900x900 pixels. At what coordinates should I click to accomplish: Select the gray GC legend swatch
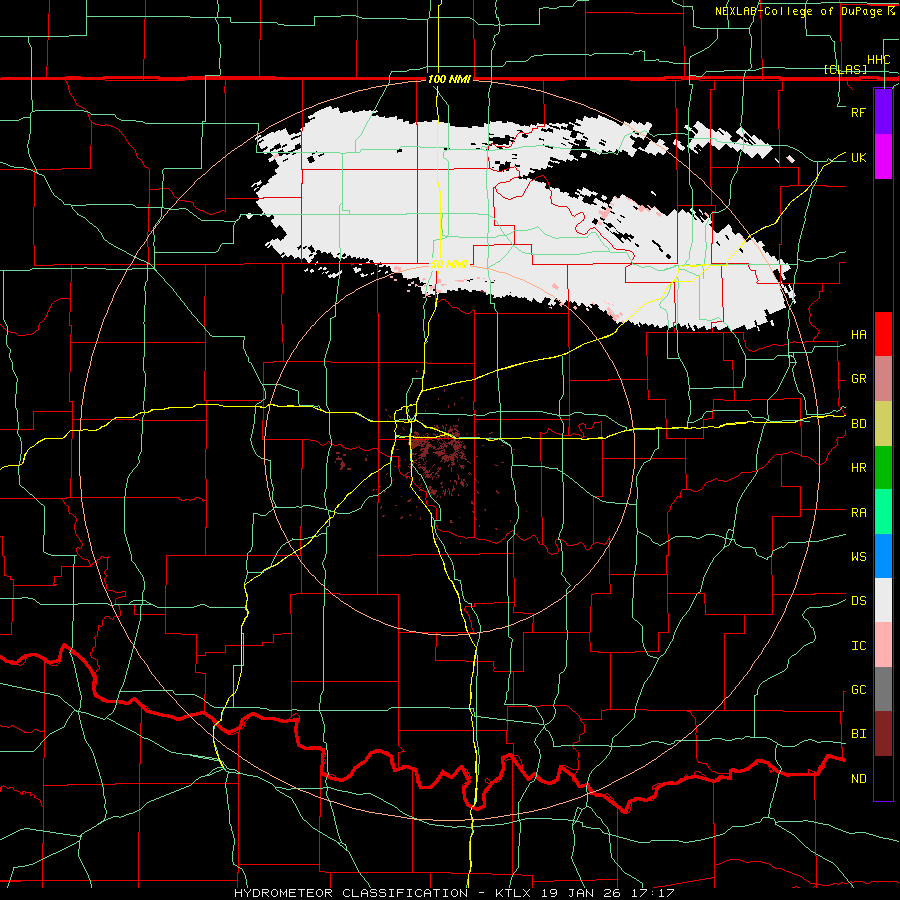(883, 689)
